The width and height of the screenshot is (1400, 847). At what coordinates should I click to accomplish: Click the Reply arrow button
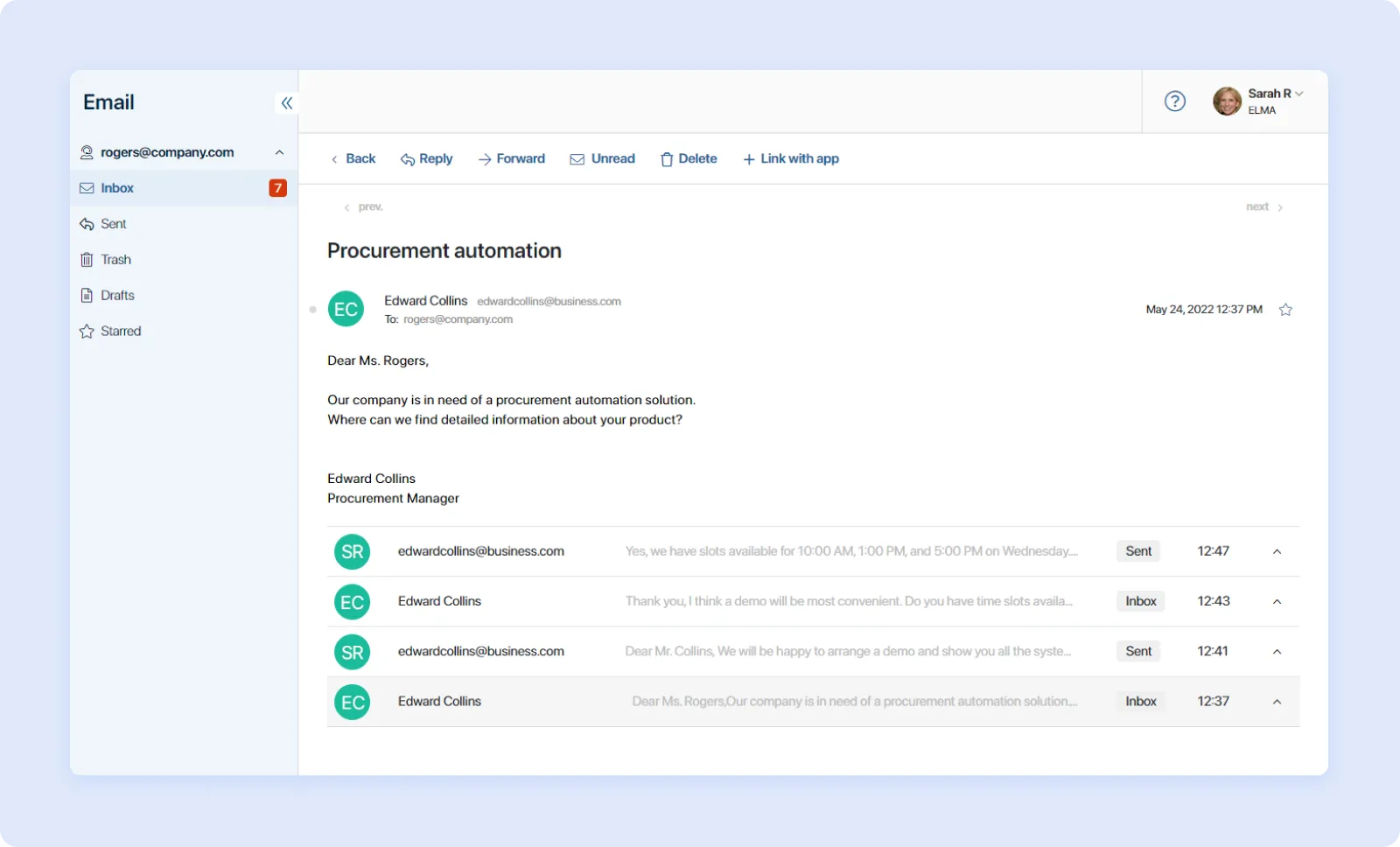pos(426,159)
